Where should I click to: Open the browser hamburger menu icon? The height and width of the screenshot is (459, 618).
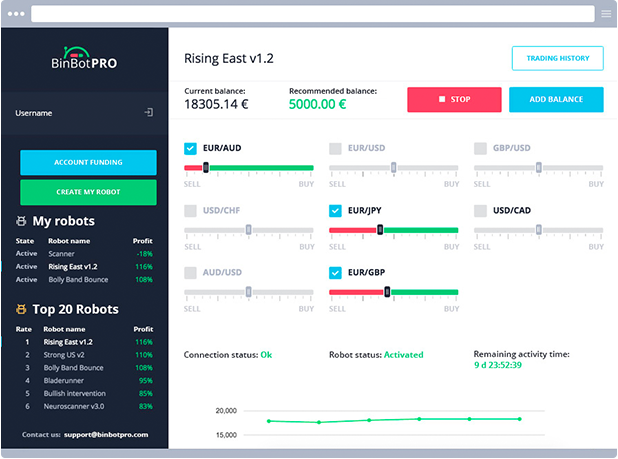606,14
